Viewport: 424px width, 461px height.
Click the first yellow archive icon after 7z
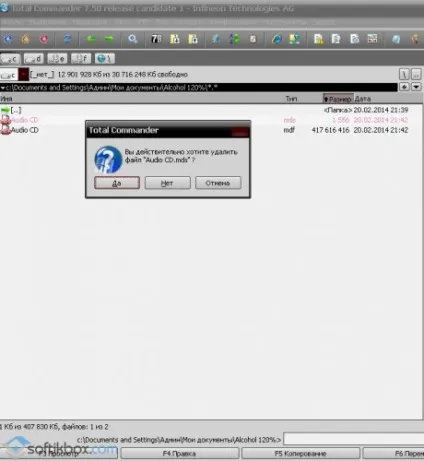point(175,39)
